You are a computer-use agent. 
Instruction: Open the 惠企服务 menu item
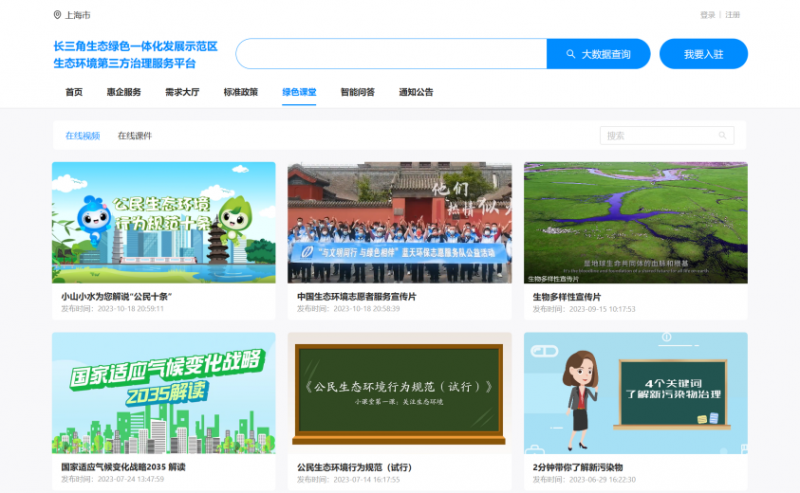(124, 92)
